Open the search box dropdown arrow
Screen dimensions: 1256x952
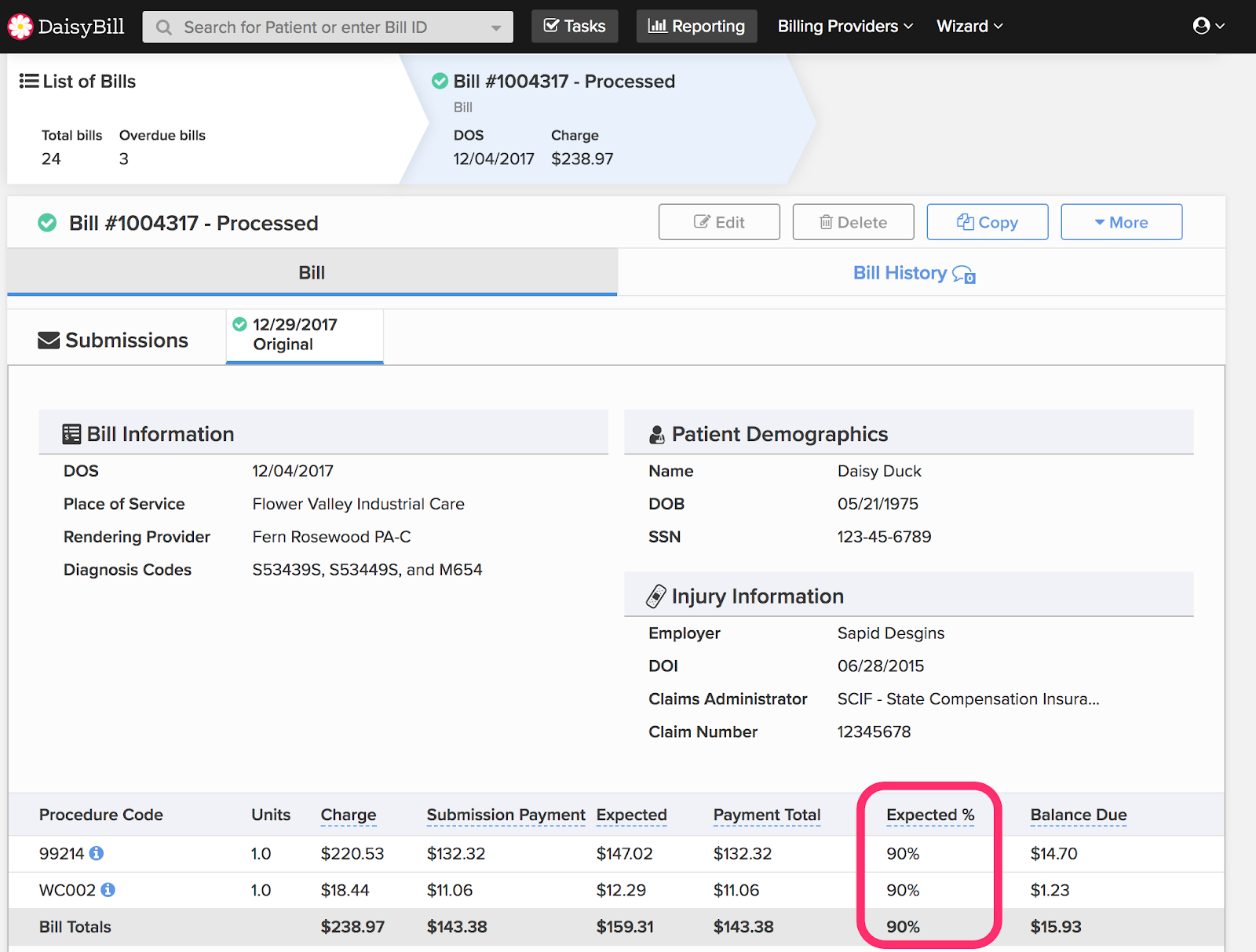(496, 27)
